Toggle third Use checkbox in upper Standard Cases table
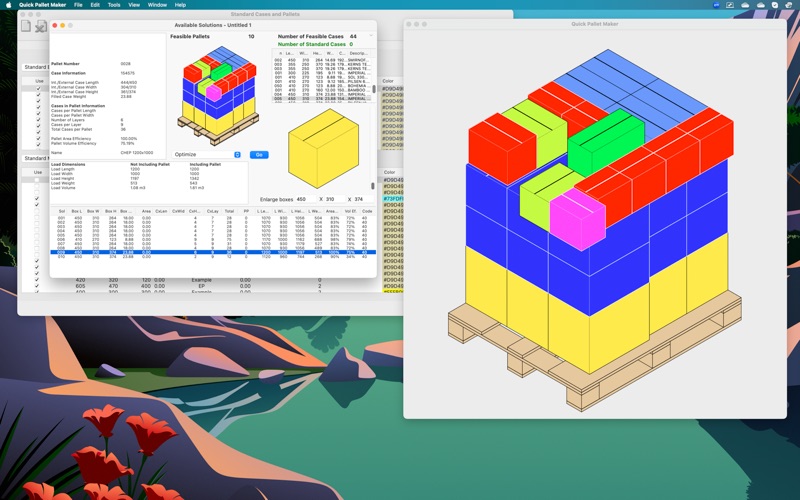 click(x=38, y=101)
